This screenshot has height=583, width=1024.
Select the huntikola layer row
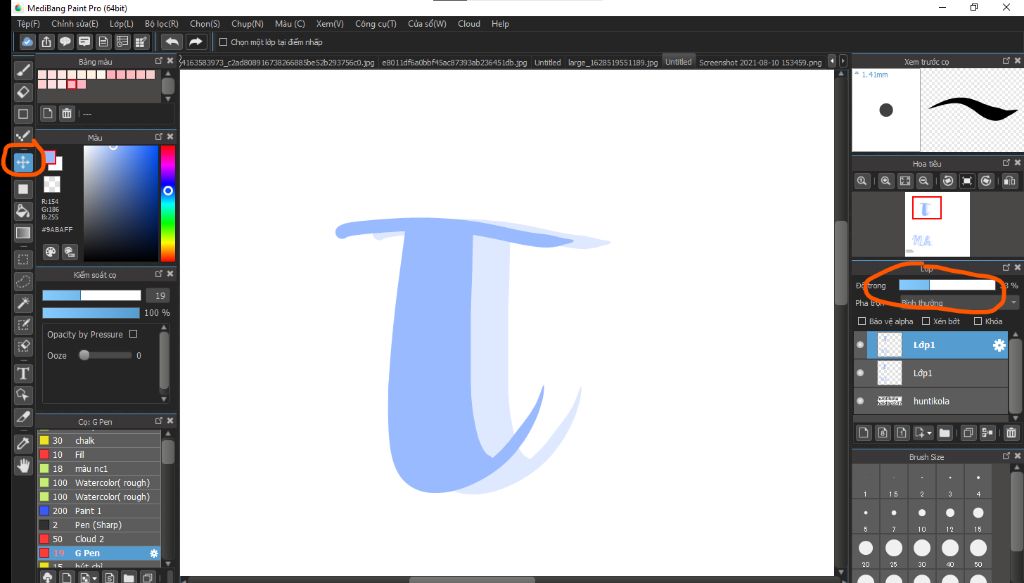pyautogui.click(x=931, y=401)
